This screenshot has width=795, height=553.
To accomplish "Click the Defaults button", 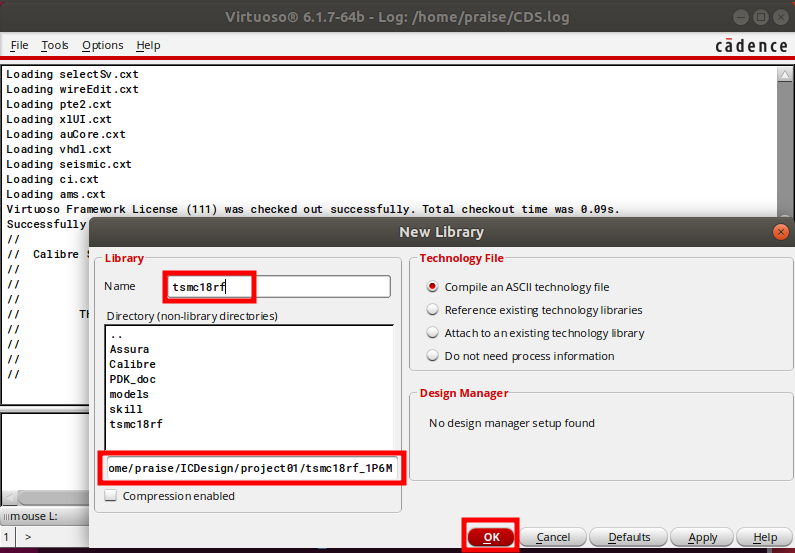I will point(629,537).
